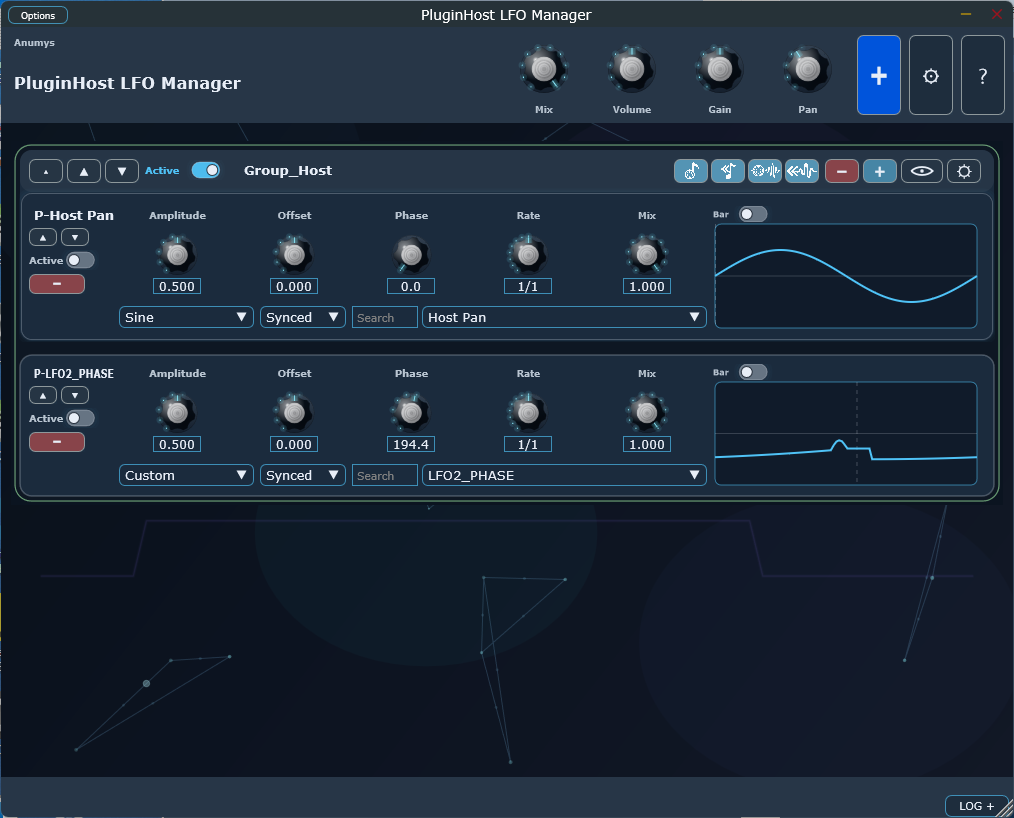
Task: Open the help question mark button
Action: (x=982, y=75)
